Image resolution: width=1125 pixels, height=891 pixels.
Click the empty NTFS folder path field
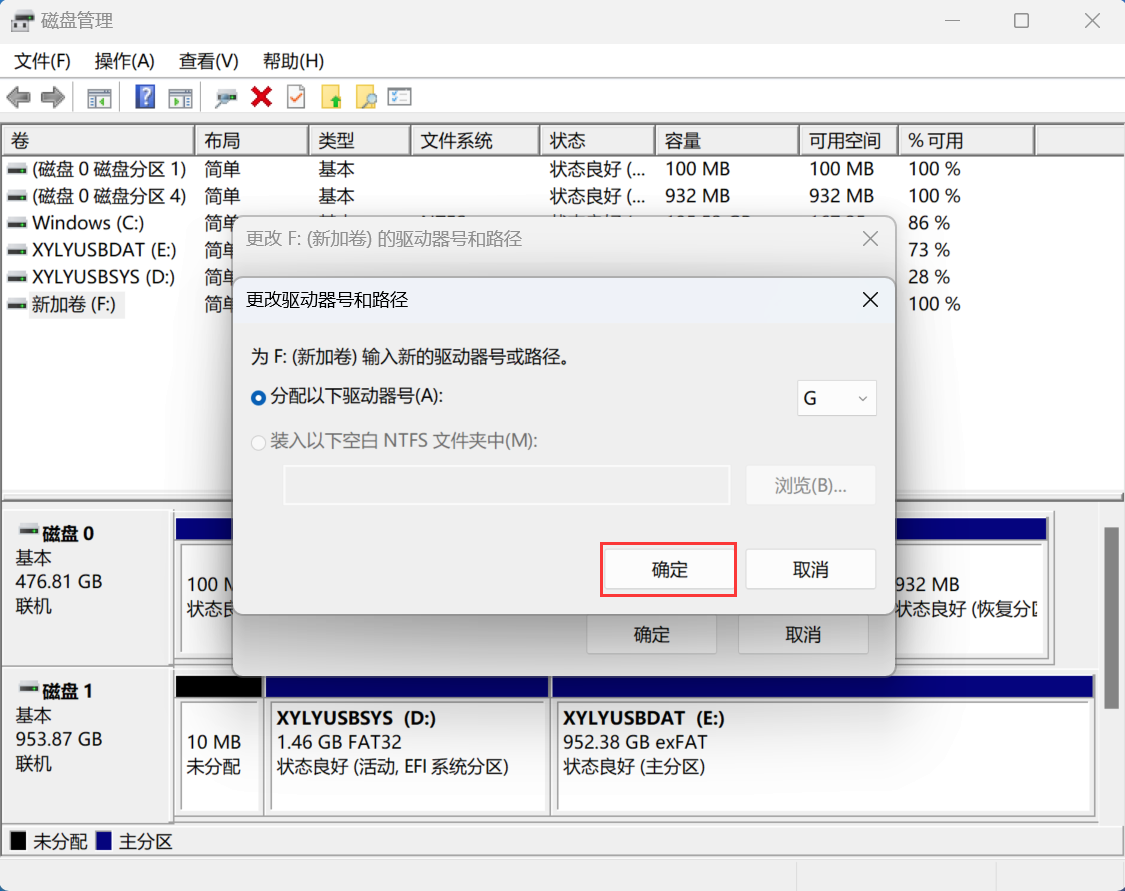506,485
